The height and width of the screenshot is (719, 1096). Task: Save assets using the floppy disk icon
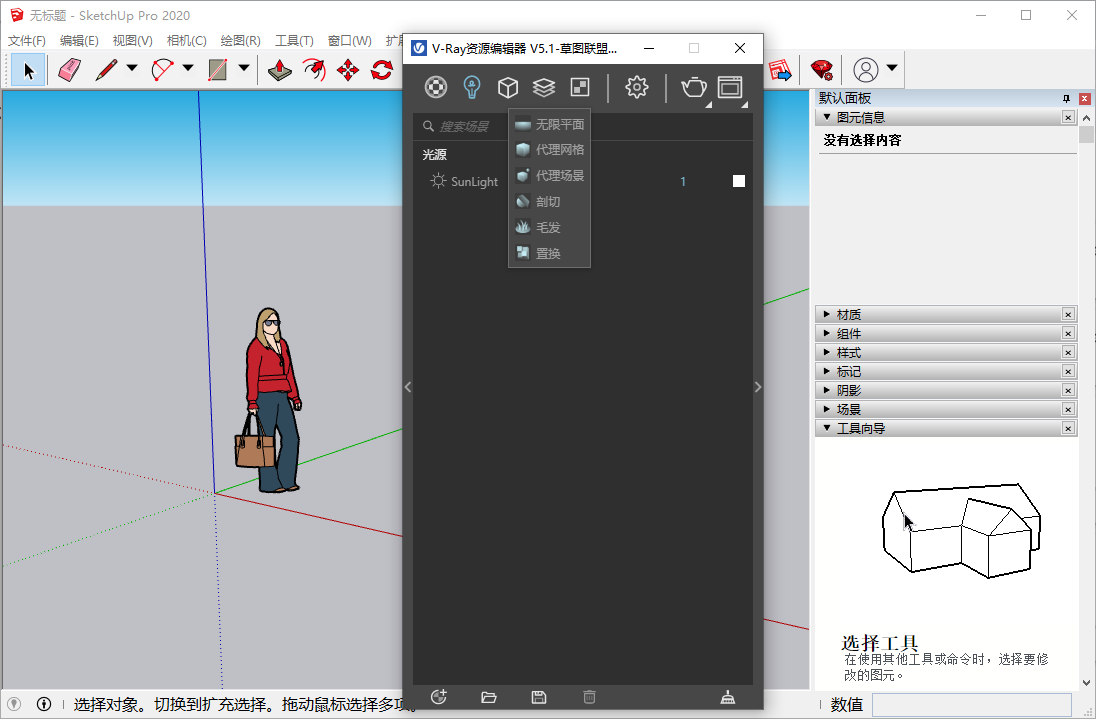538,697
